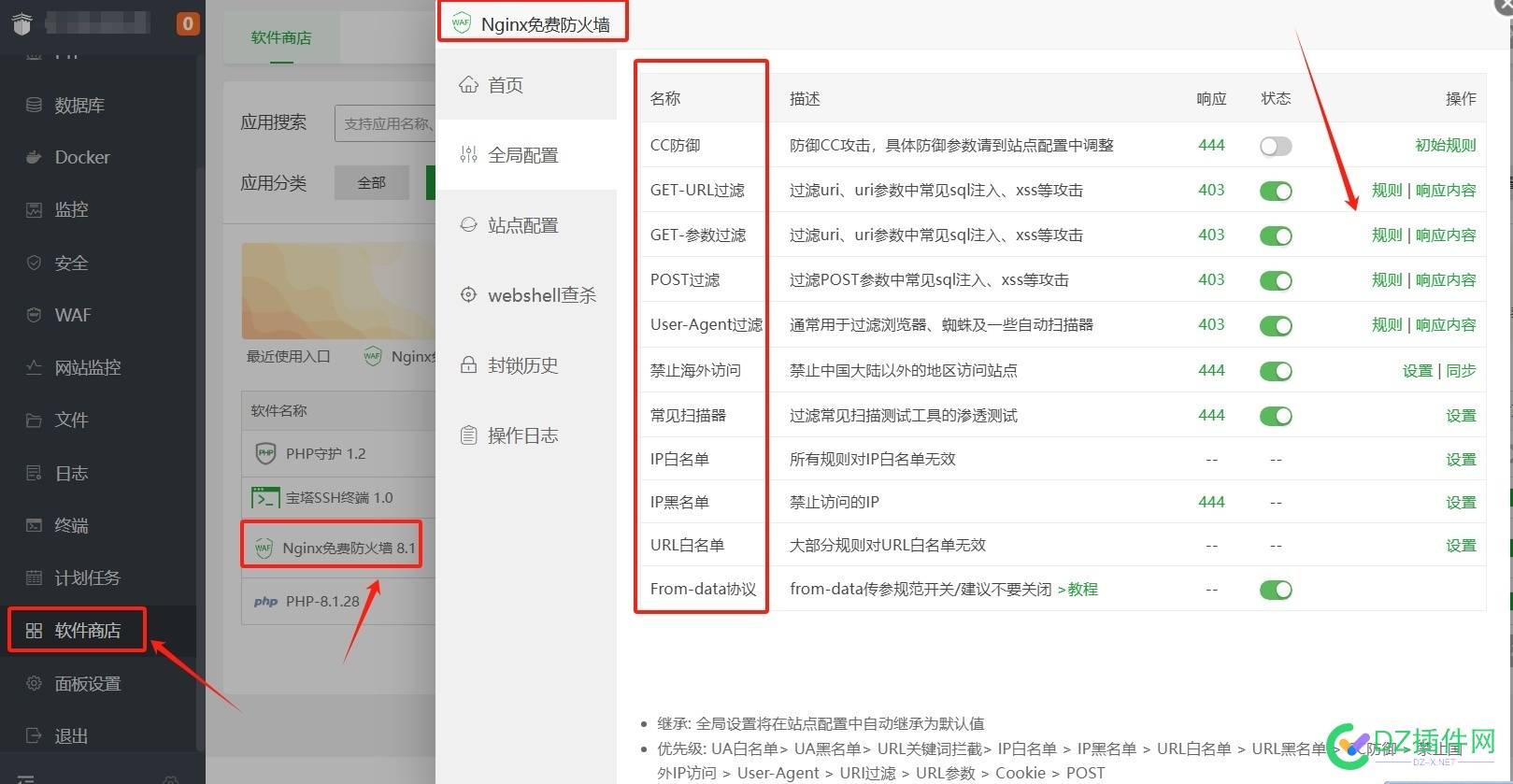Screen dimensions: 1513x784
Task: Click 规则 link in POST过滤 row
Action: tap(1387, 279)
